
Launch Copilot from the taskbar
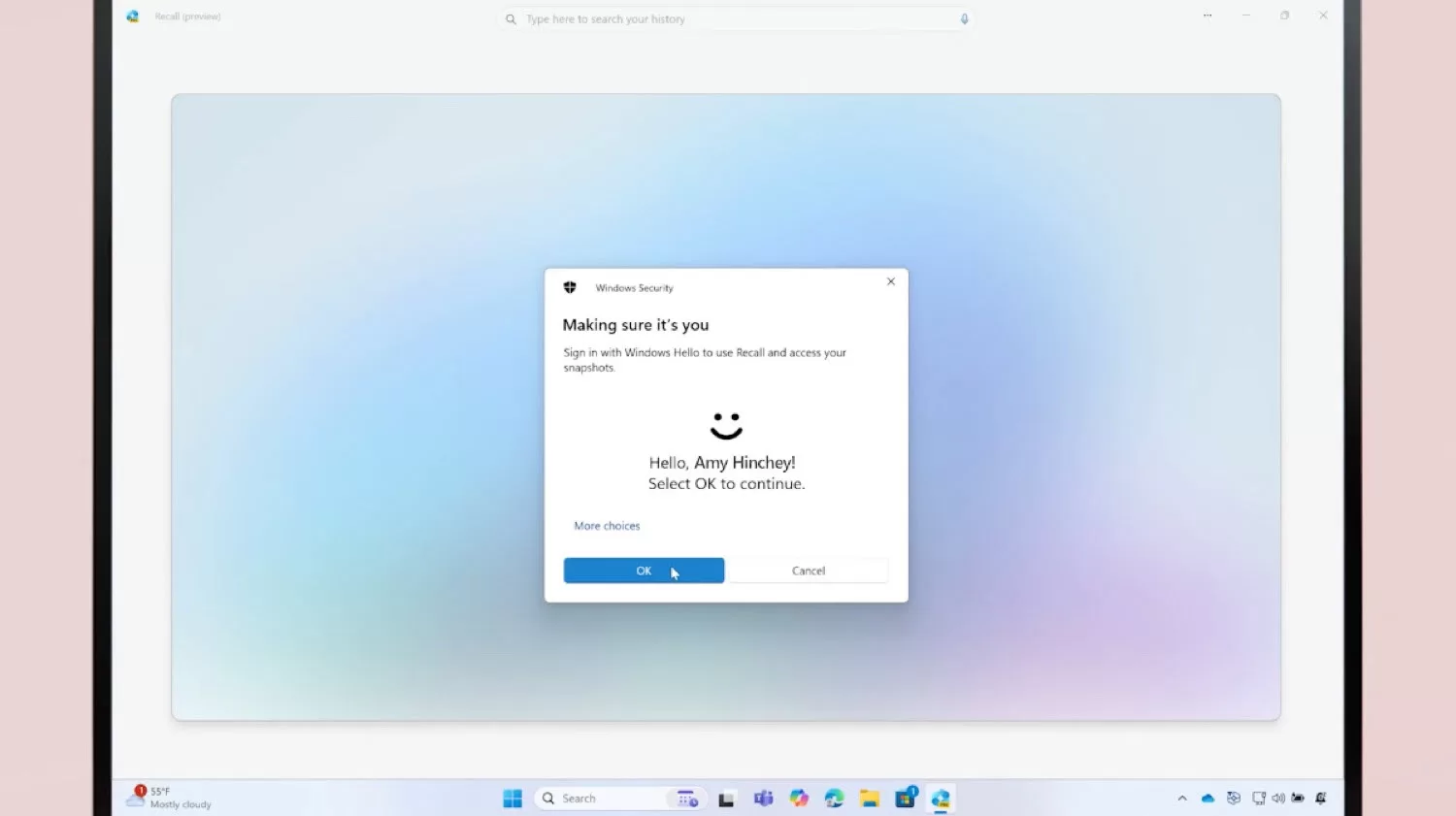point(798,798)
